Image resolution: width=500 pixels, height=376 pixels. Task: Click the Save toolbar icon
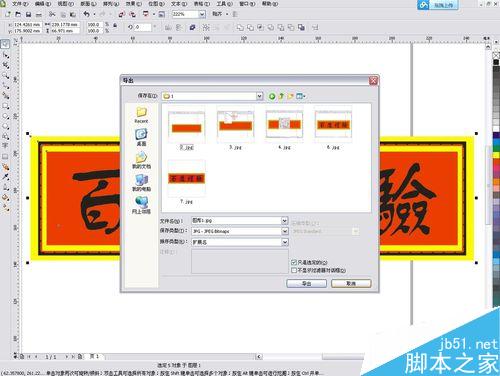coord(28,14)
